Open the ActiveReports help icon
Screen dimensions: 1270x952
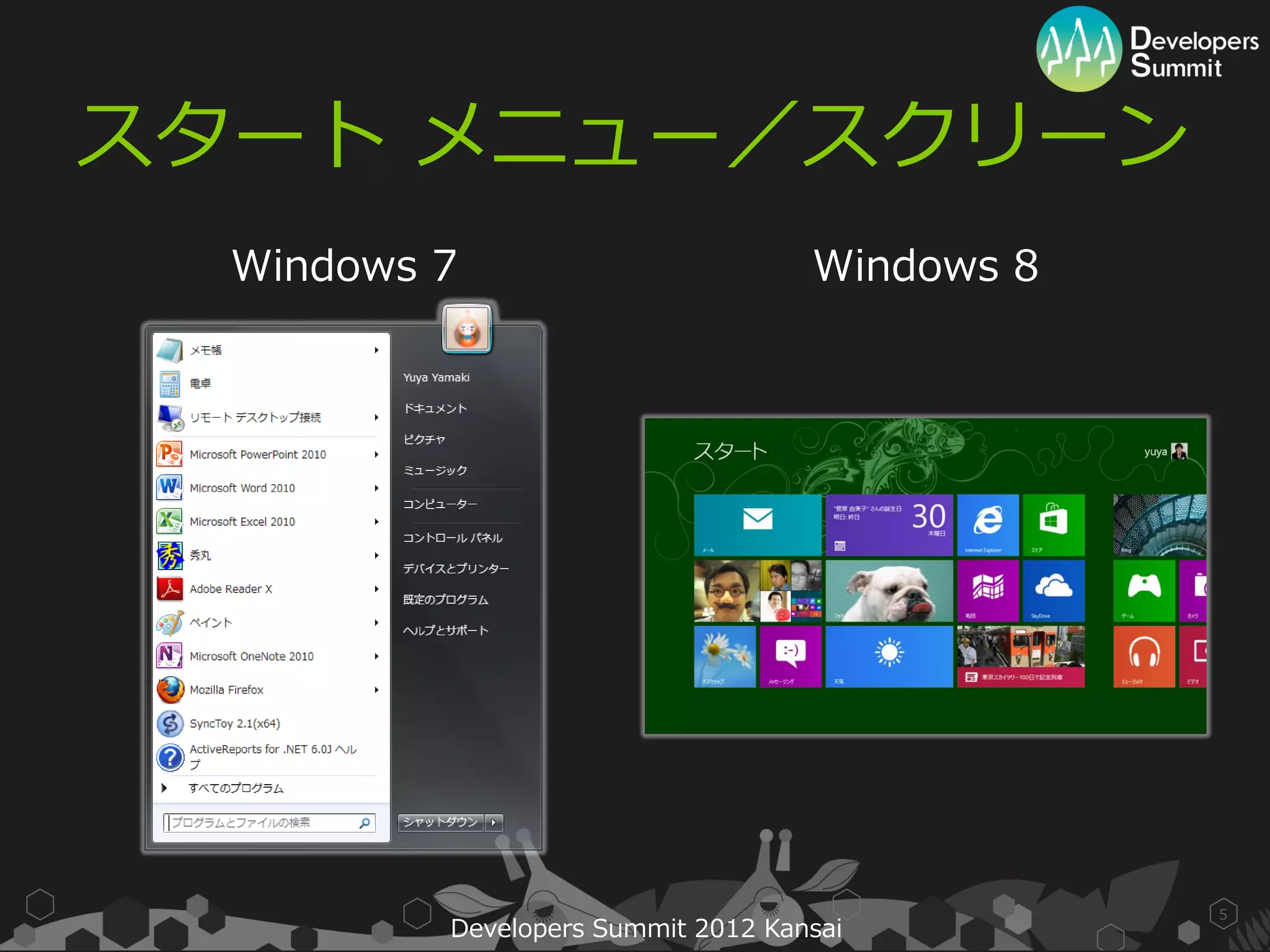170,757
